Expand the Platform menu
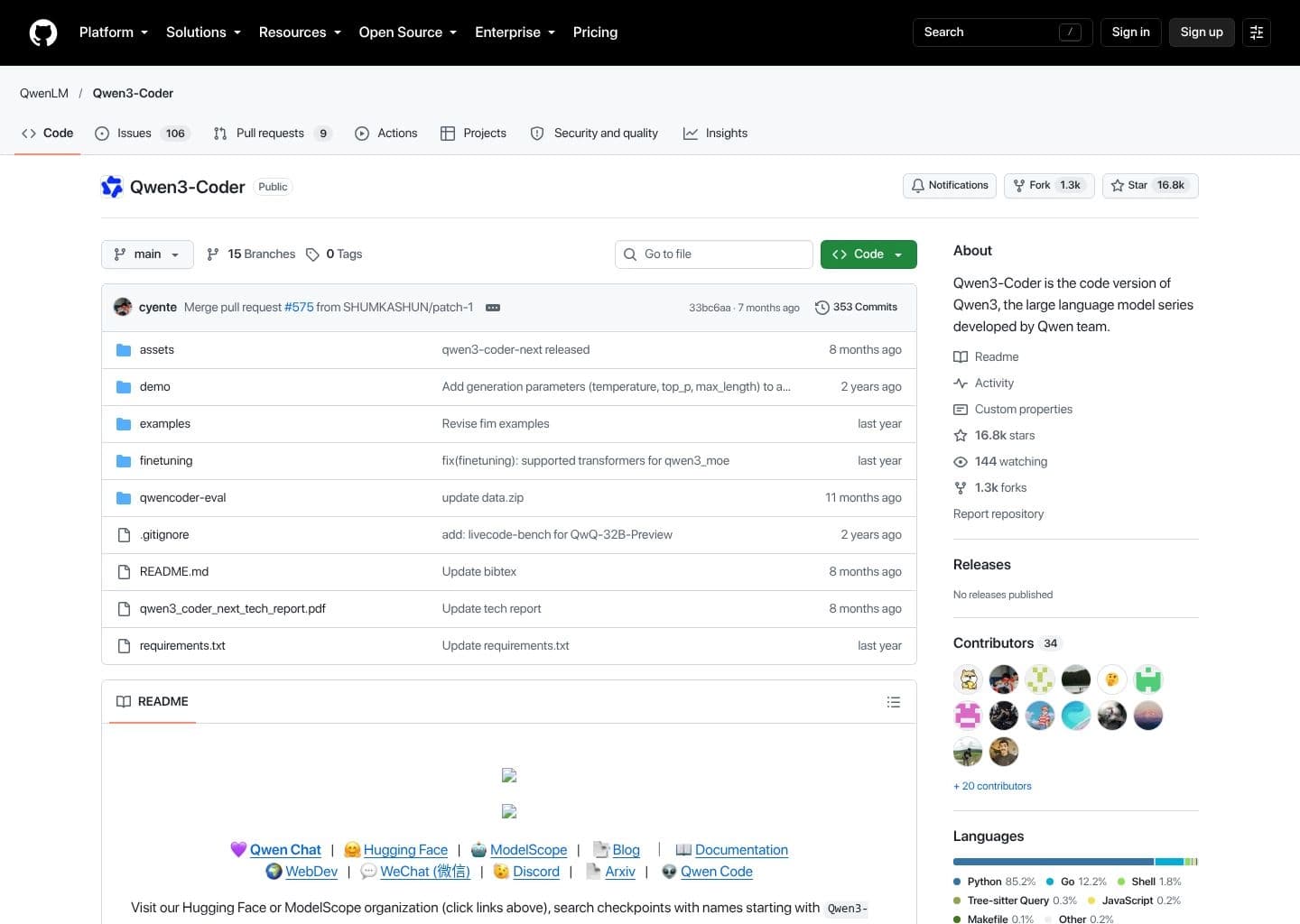 114,32
